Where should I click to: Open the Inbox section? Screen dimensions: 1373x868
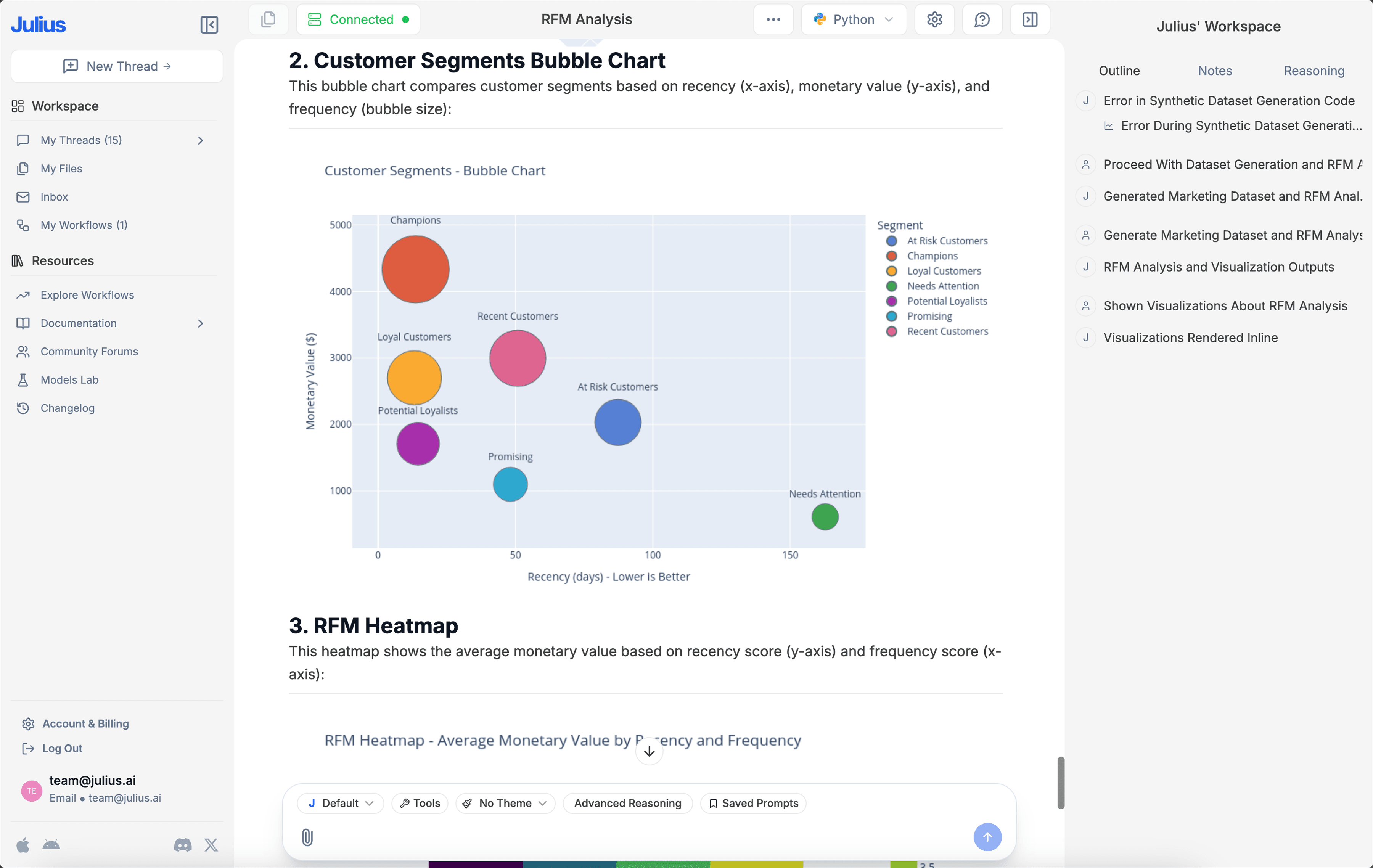54,196
